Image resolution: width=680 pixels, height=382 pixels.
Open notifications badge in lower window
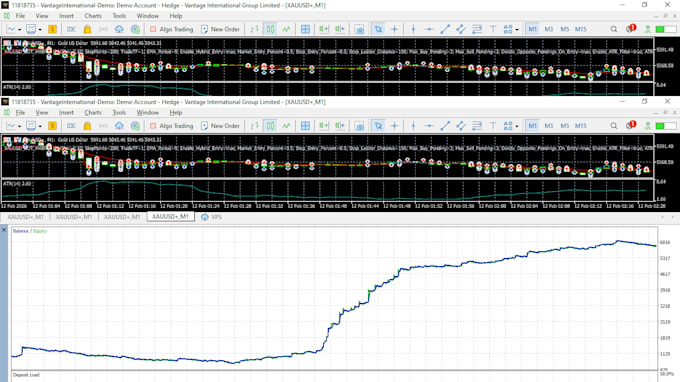point(631,125)
